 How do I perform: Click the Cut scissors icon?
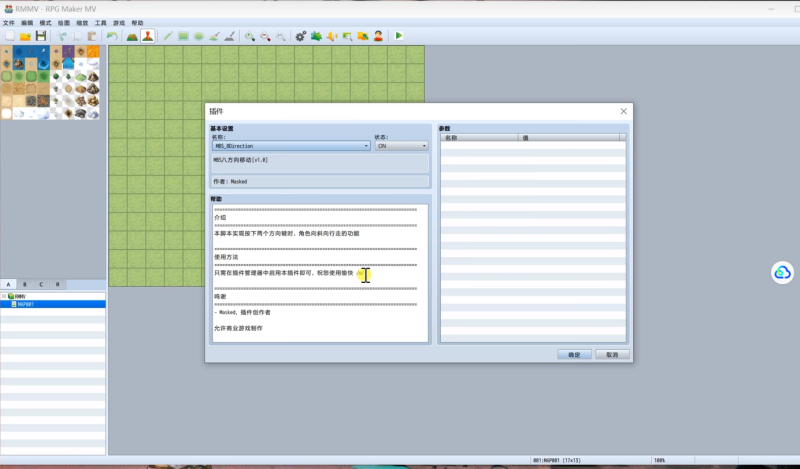62,36
